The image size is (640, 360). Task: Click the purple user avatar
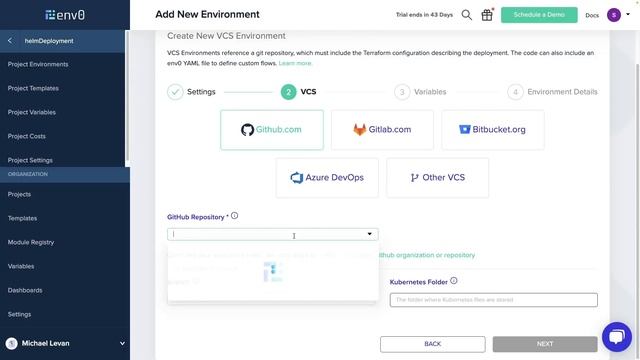pos(614,15)
